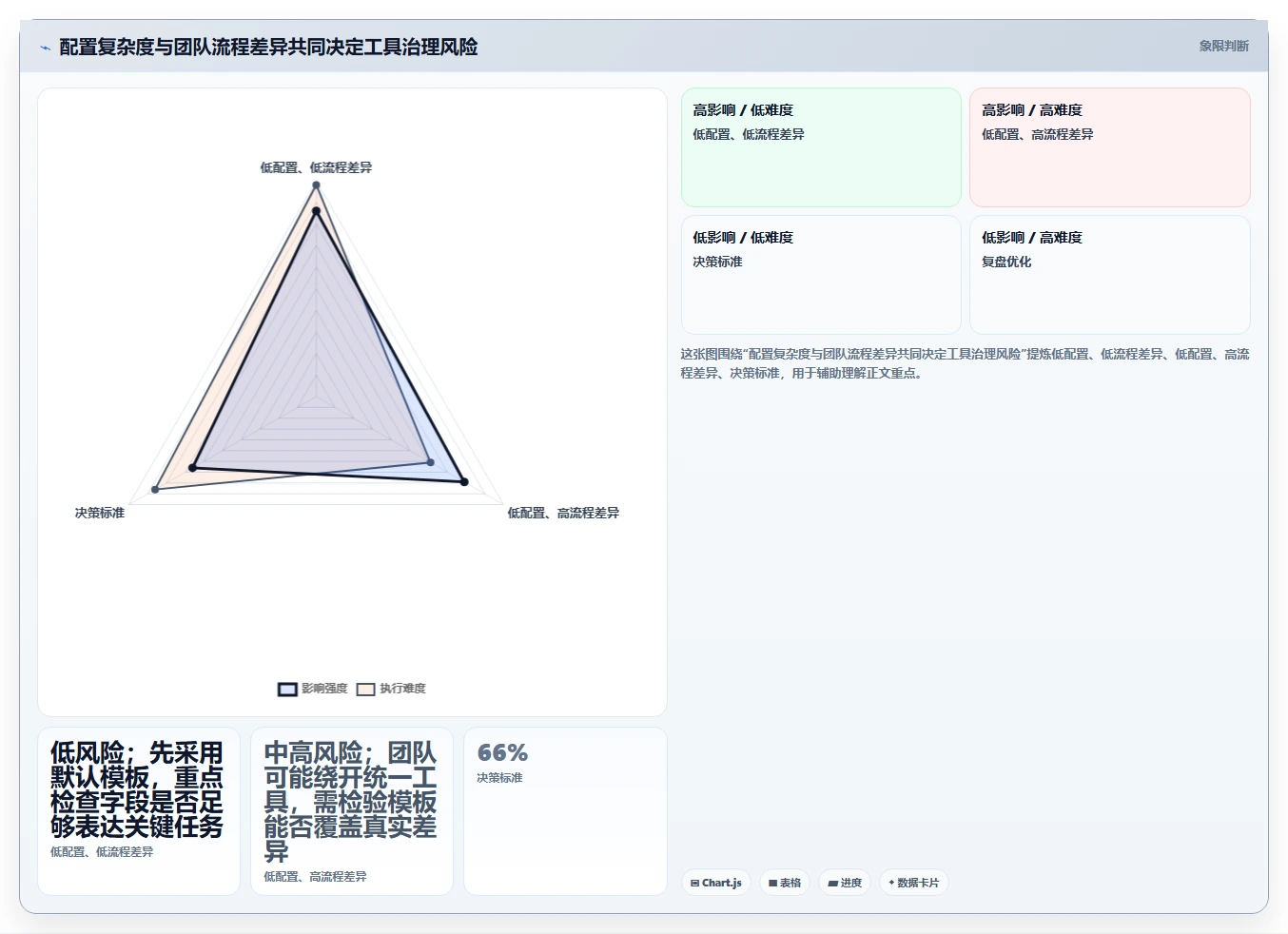The height and width of the screenshot is (934, 1288).
Task: Click the 执行难度 legend label text
Action: [402, 689]
